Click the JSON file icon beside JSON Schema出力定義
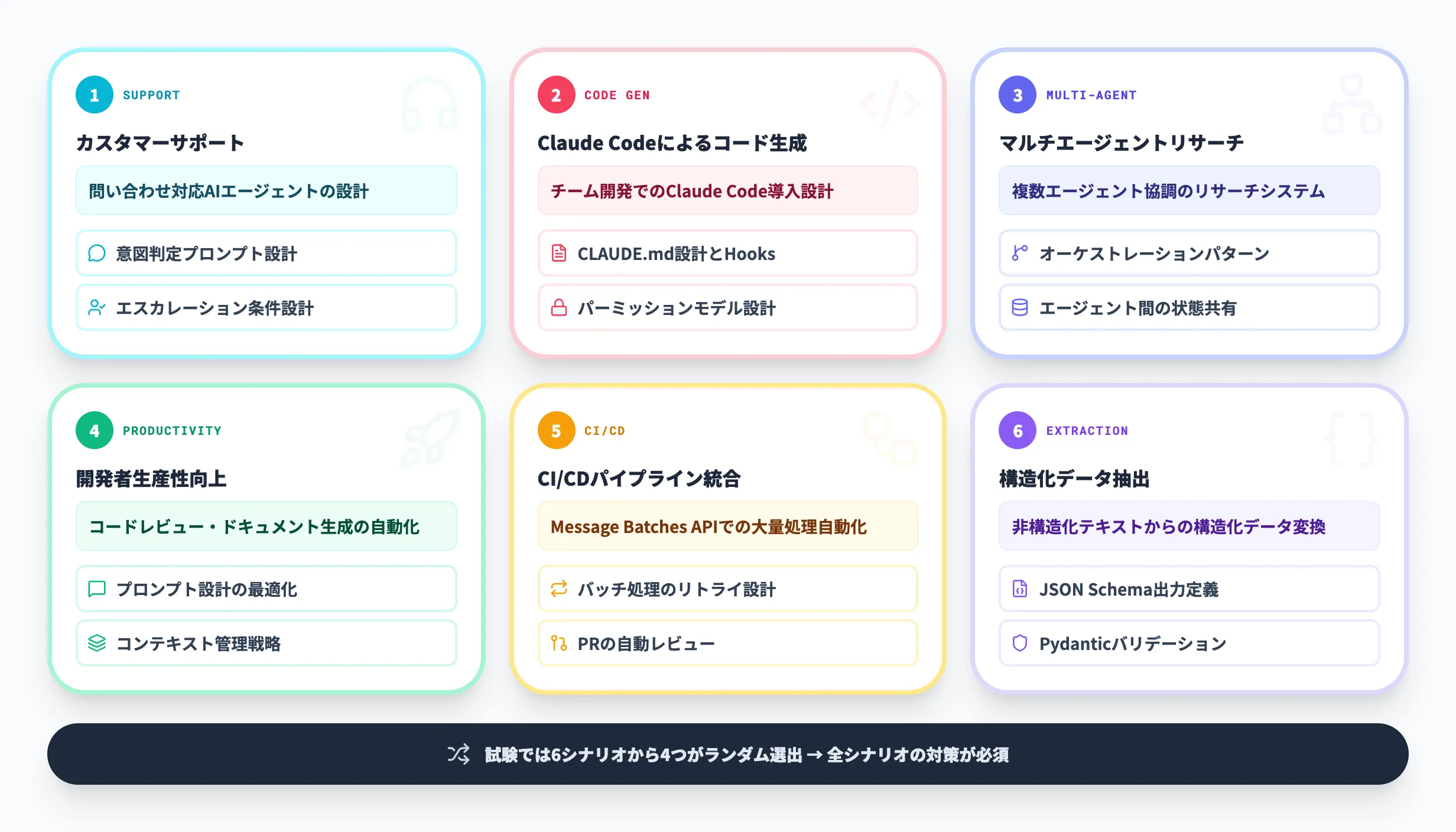 pyautogui.click(x=1020, y=589)
